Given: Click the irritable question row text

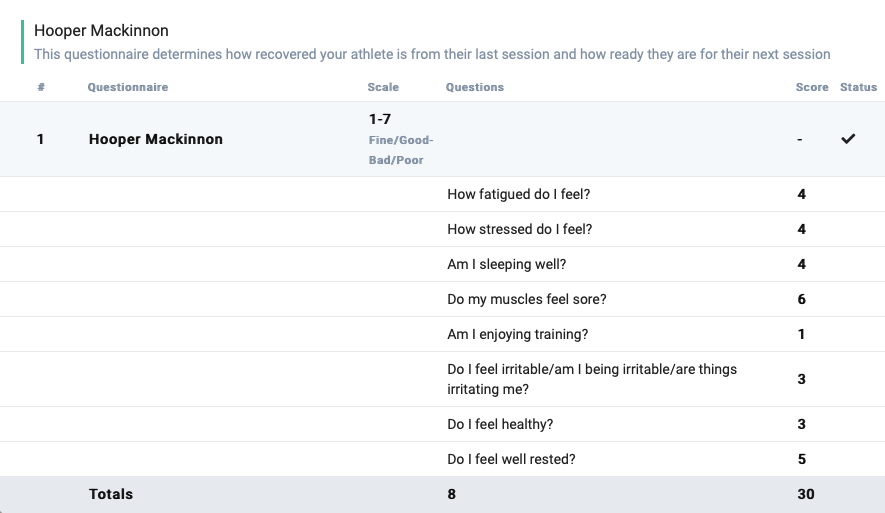Looking at the screenshot, I should click(592, 379).
